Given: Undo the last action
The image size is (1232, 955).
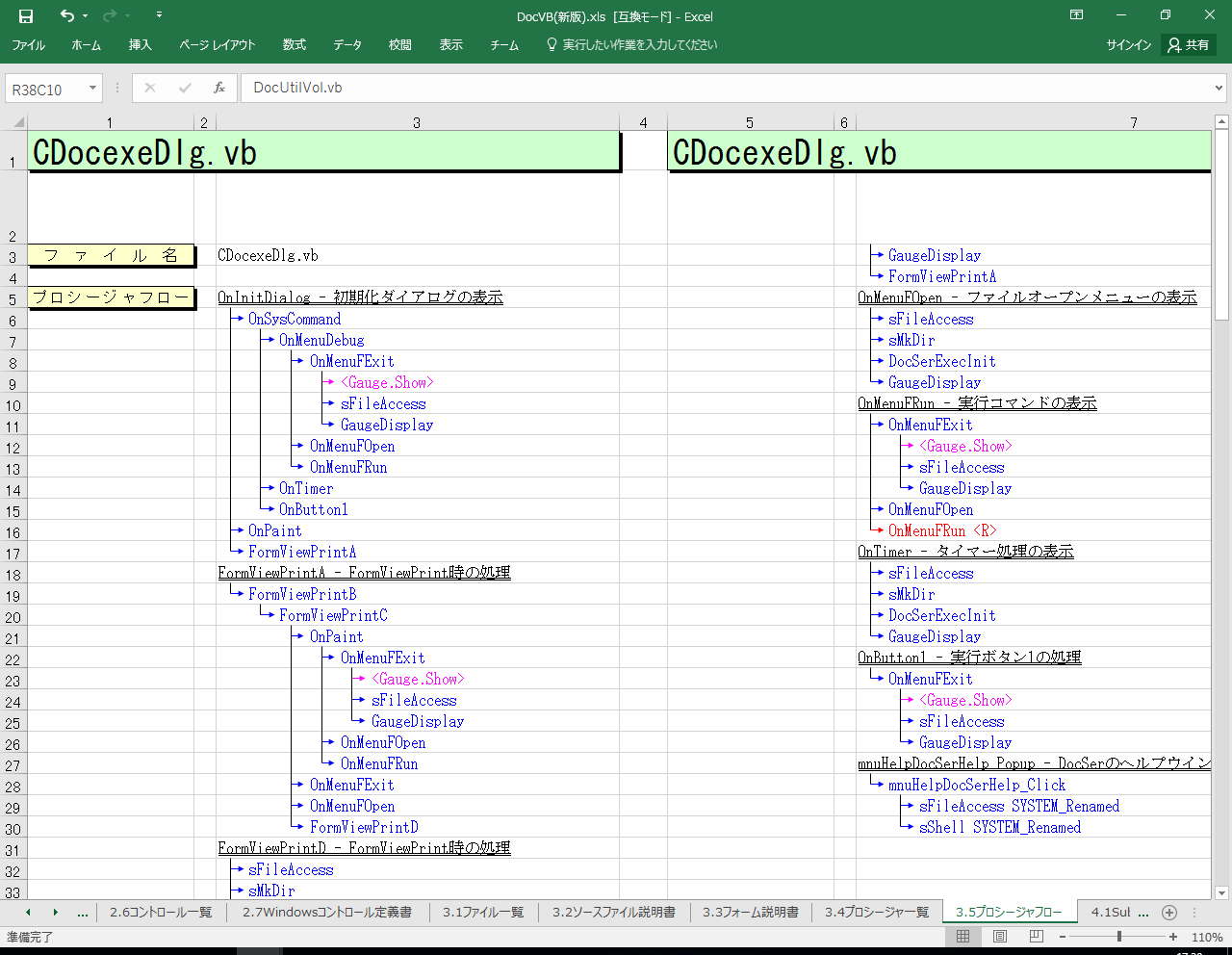Looking at the screenshot, I should click(x=66, y=15).
